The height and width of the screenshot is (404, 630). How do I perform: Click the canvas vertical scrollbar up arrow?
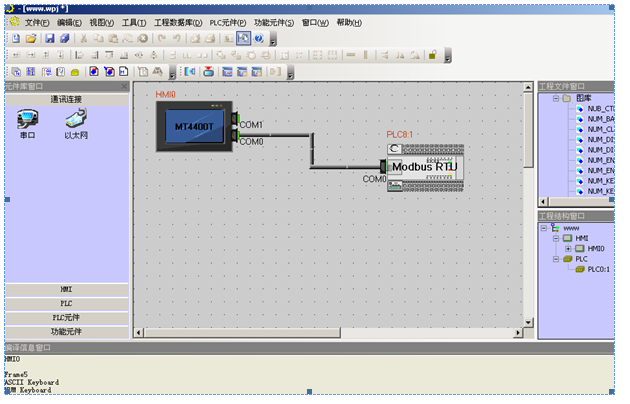click(529, 87)
